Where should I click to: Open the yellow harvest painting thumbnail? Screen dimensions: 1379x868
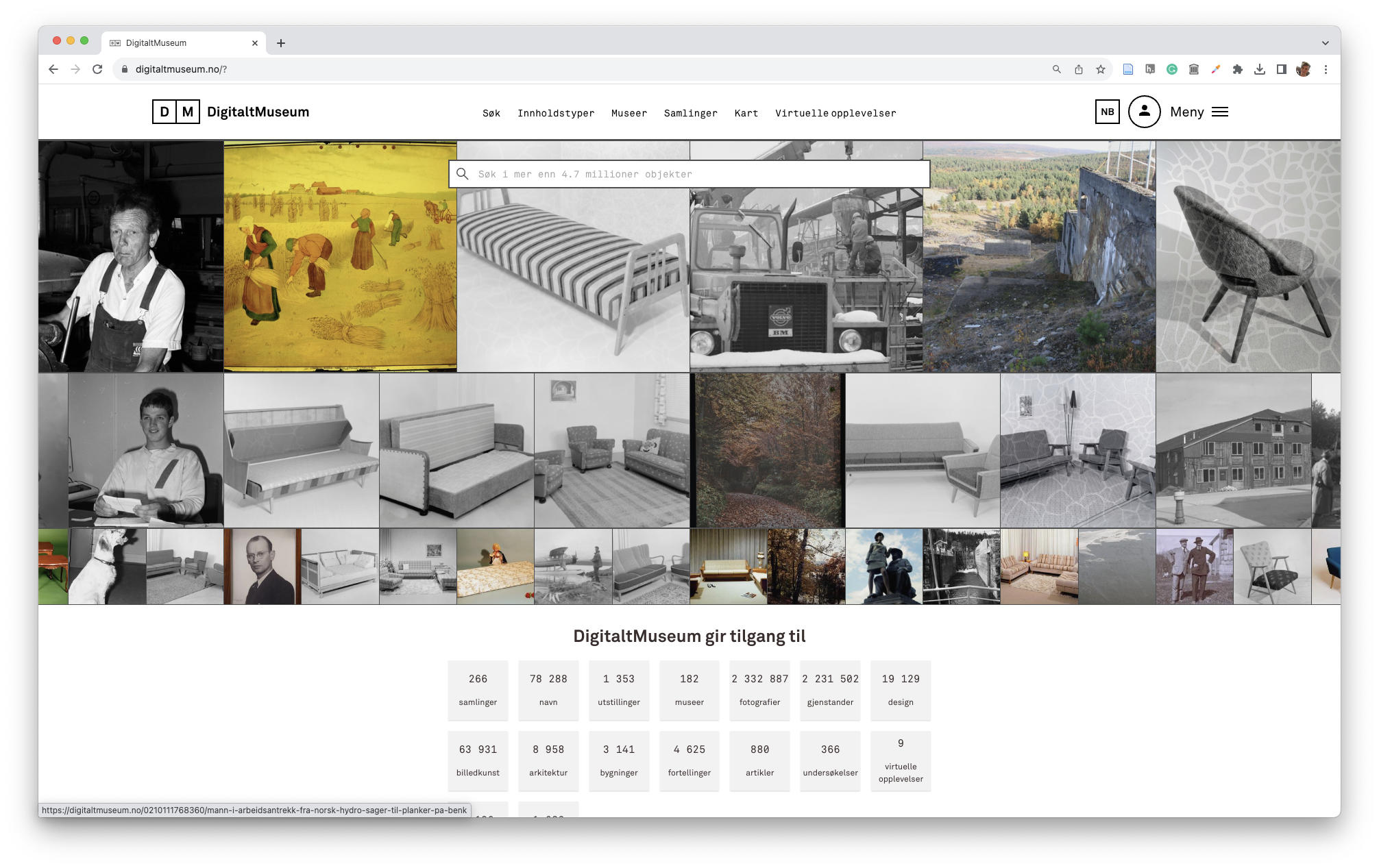340,256
